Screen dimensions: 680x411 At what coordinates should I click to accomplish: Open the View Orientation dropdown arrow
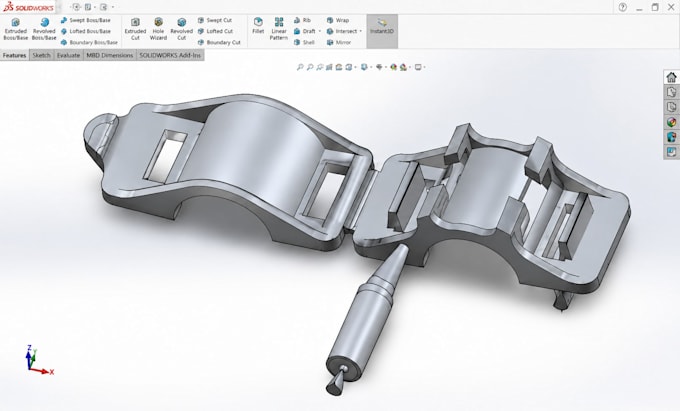(x=356, y=67)
